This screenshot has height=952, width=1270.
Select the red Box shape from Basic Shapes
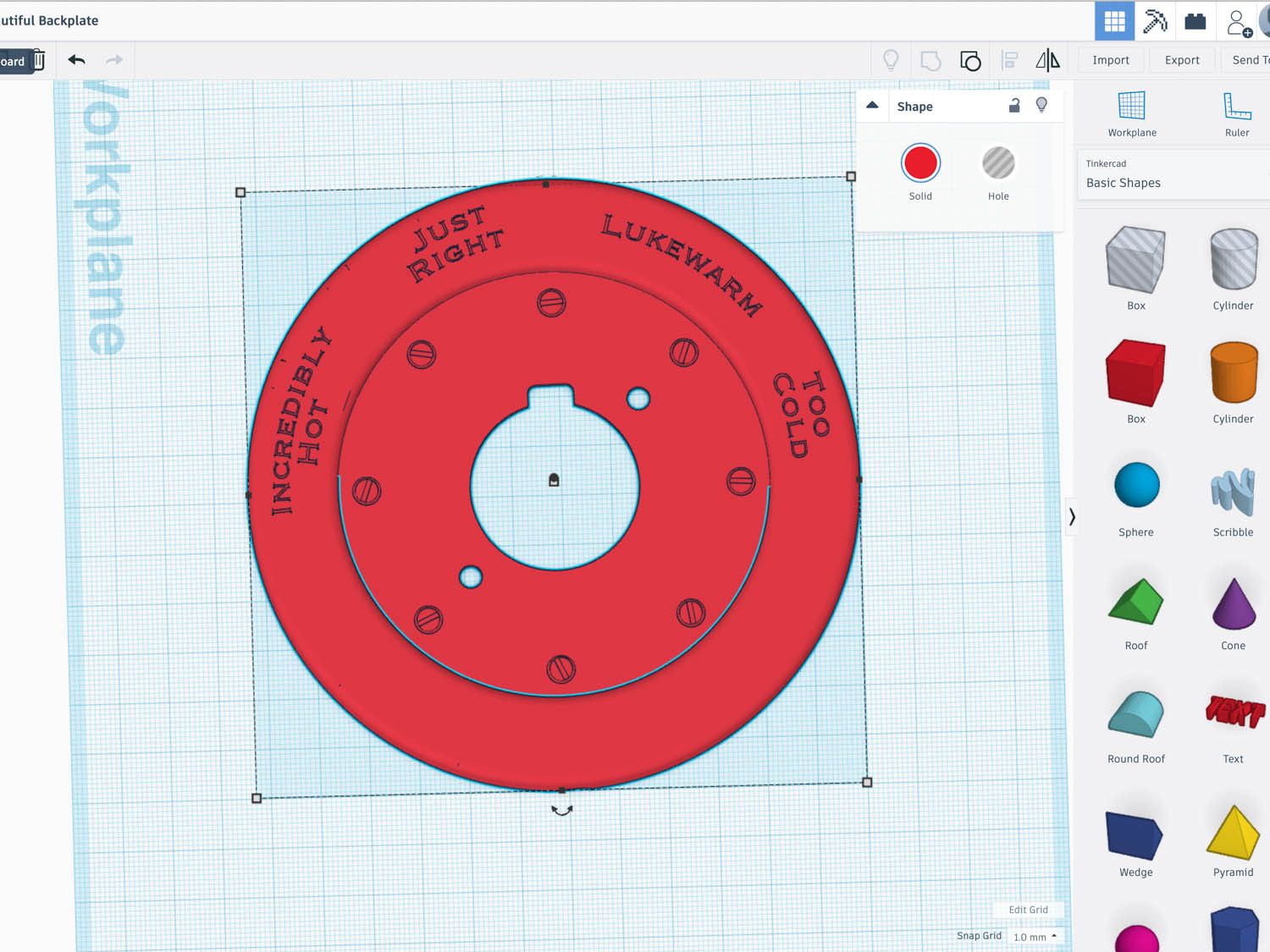point(1135,372)
